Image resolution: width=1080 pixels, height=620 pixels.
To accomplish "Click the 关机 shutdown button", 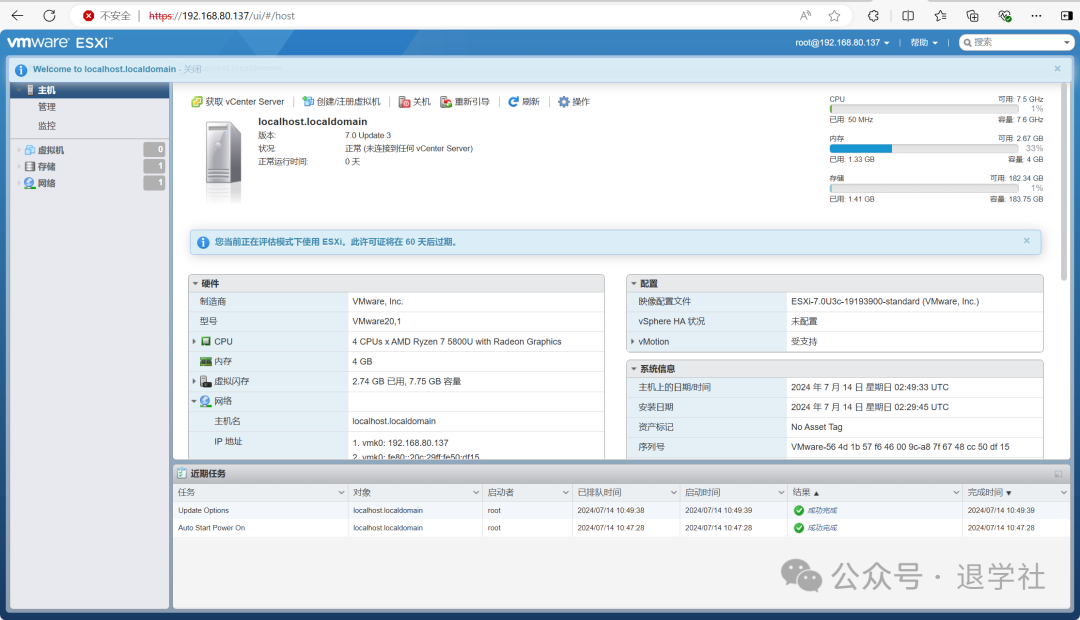I will click(415, 101).
